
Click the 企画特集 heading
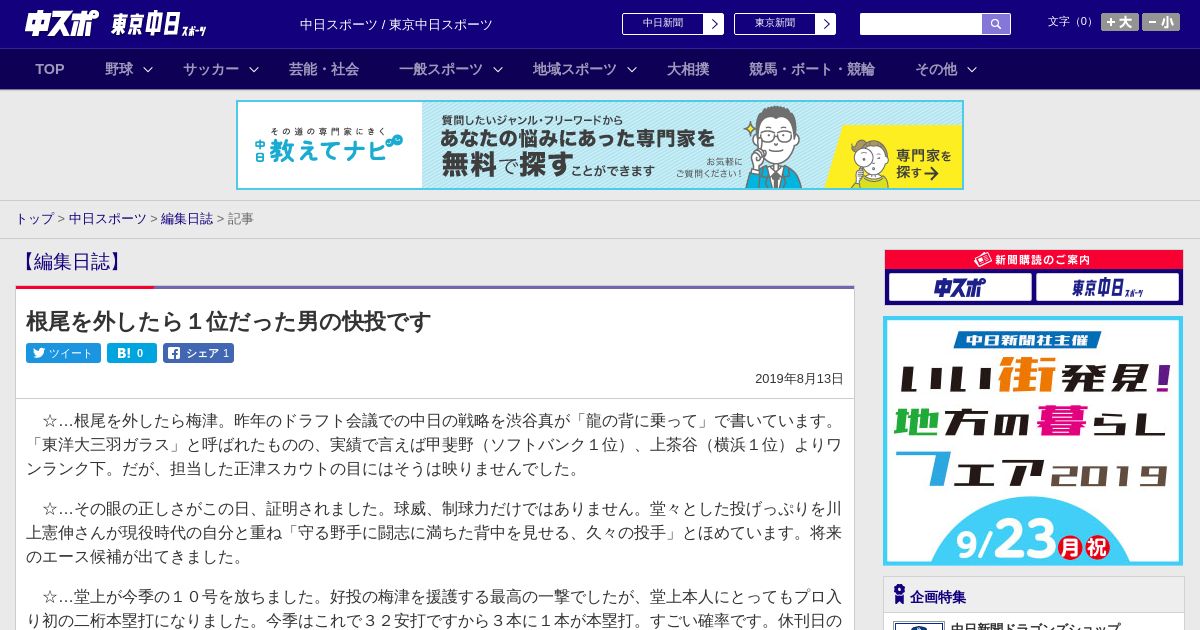pyautogui.click(x=938, y=597)
